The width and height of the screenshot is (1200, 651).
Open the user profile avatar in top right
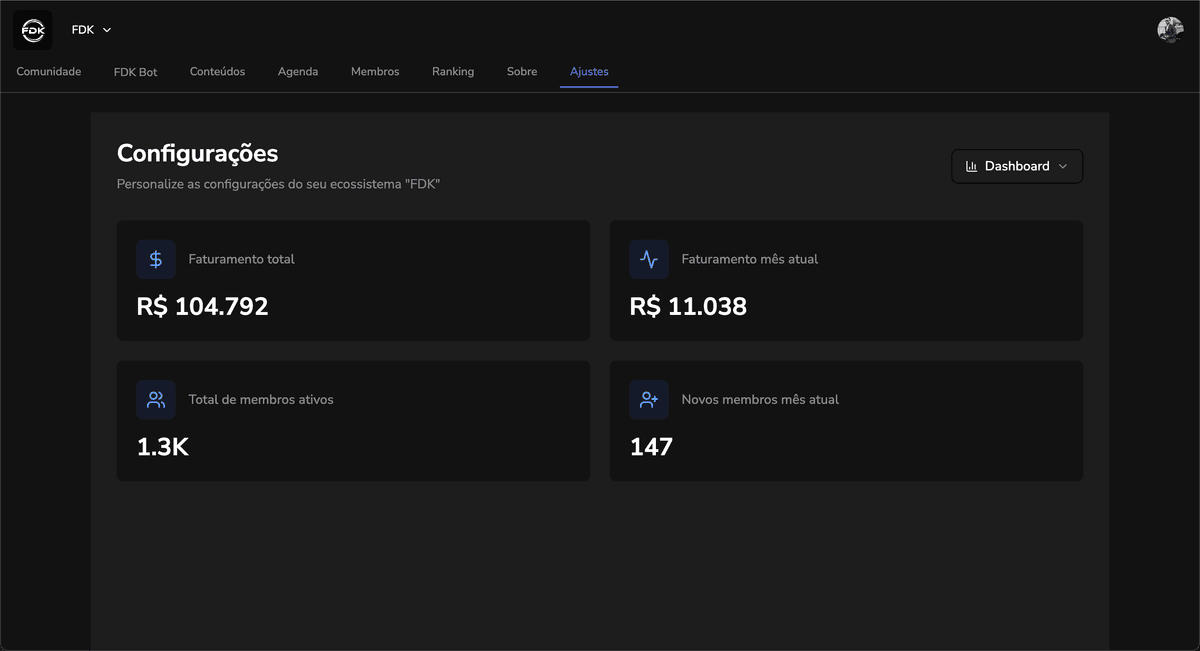pos(1170,29)
